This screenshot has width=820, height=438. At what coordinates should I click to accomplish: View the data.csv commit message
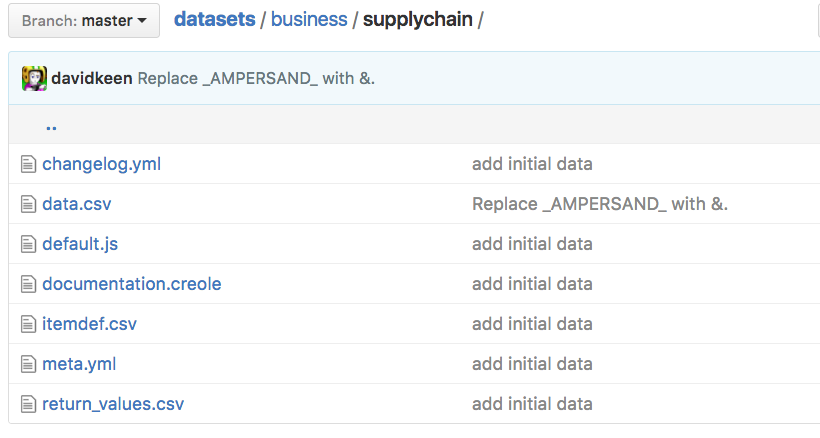(600, 204)
